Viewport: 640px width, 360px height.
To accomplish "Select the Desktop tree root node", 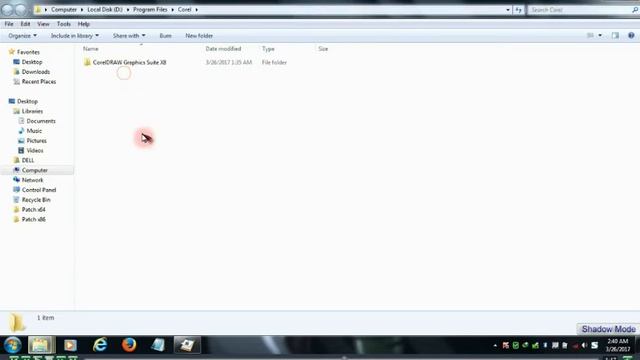I will [x=27, y=101].
